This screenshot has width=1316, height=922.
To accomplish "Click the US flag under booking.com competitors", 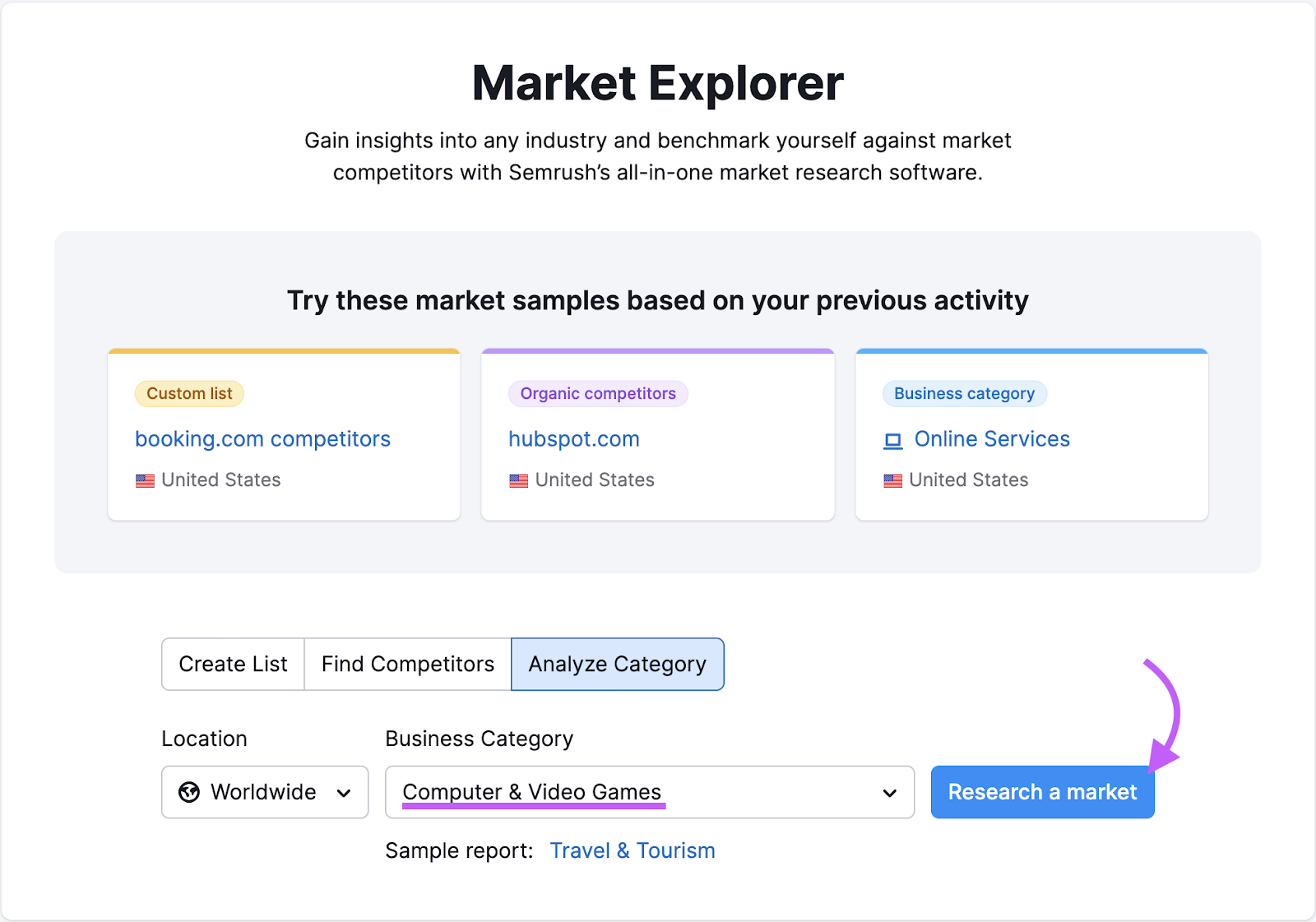I will click(x=146, y=480).
